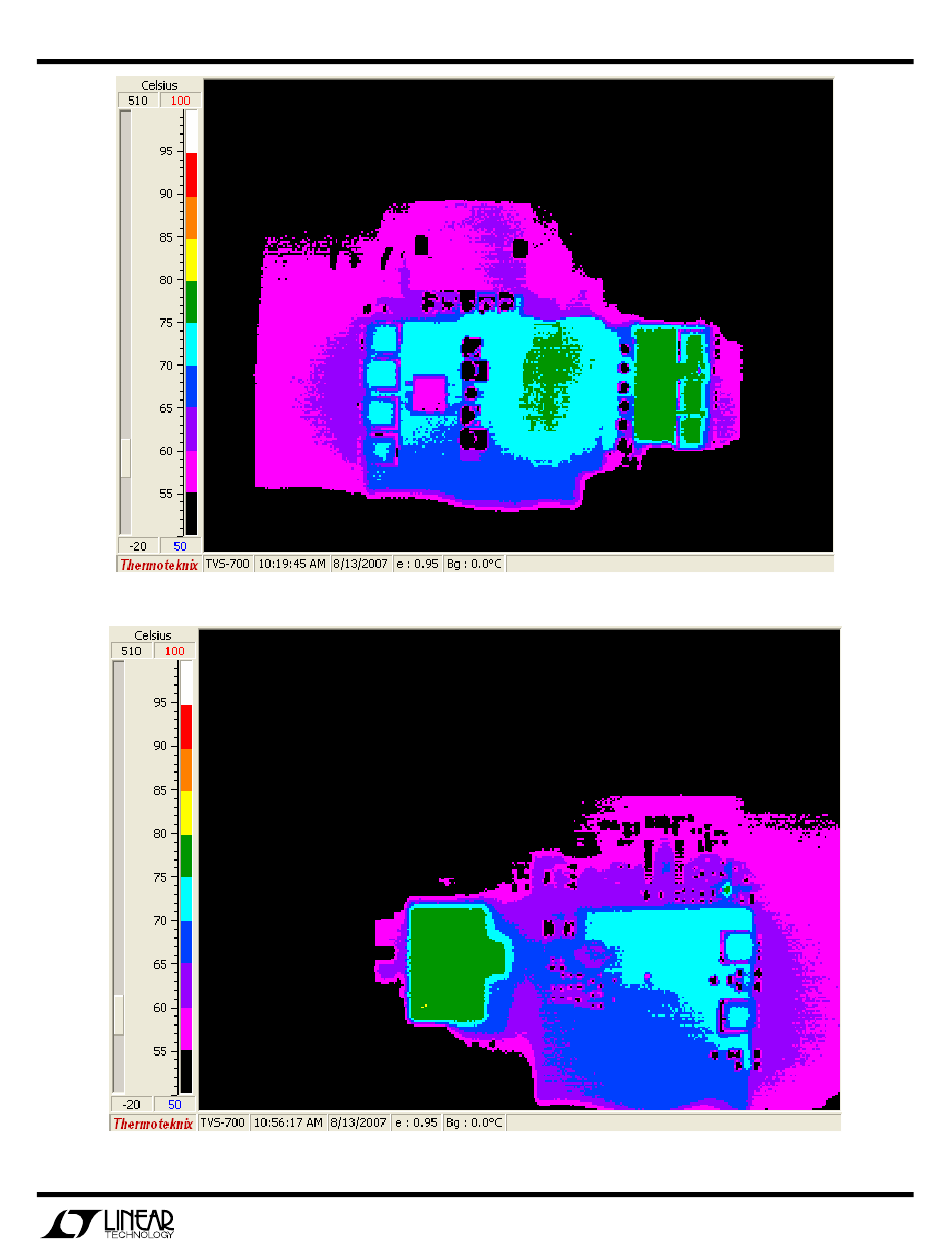Pick the purple 60-65 band in the 10:56:17 AM scale
Image resolution: width=950 pixels, height=1248 pixels.
coord(186,986)
